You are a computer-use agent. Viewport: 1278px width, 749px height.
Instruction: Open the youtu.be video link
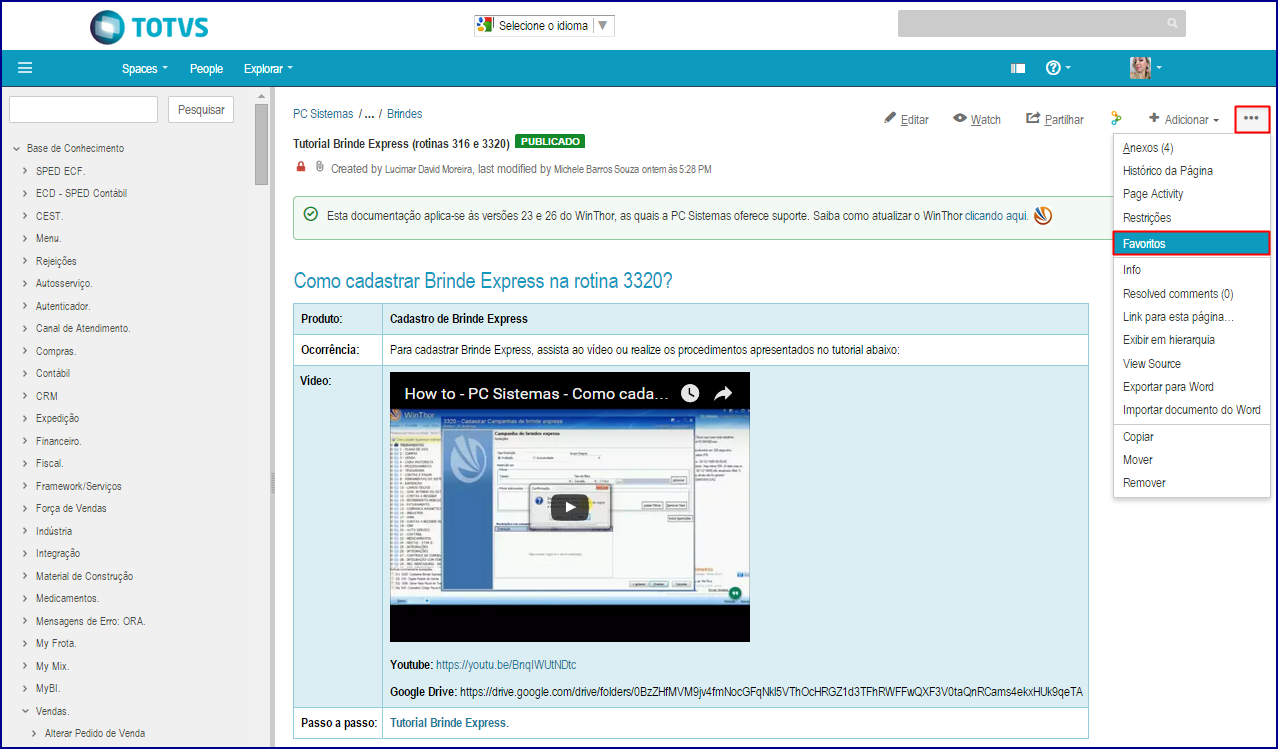point(506,665)
